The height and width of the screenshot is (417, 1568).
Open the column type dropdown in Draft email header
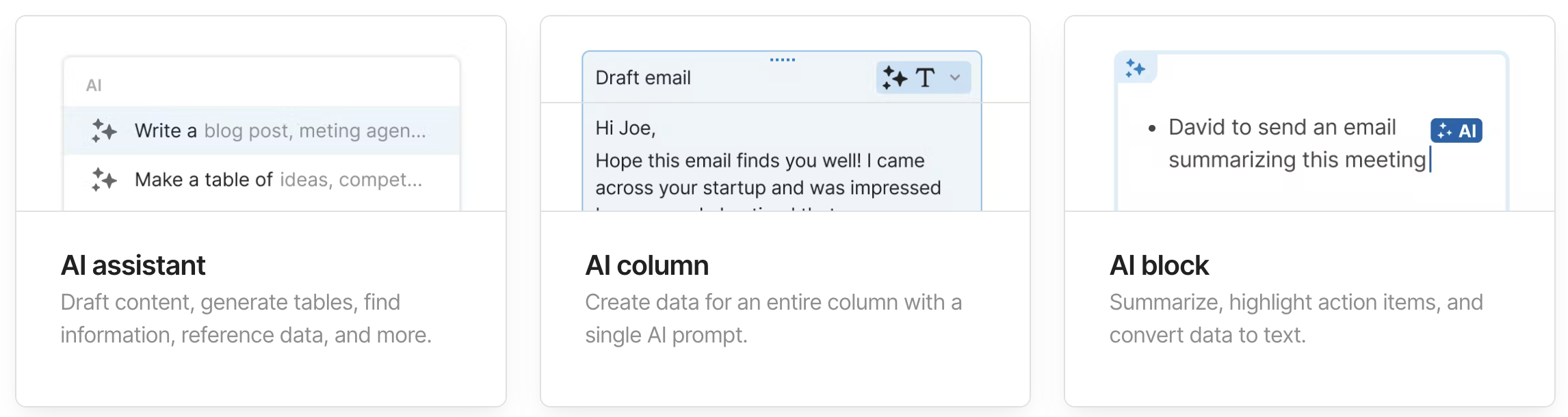(x=956, y=78)
